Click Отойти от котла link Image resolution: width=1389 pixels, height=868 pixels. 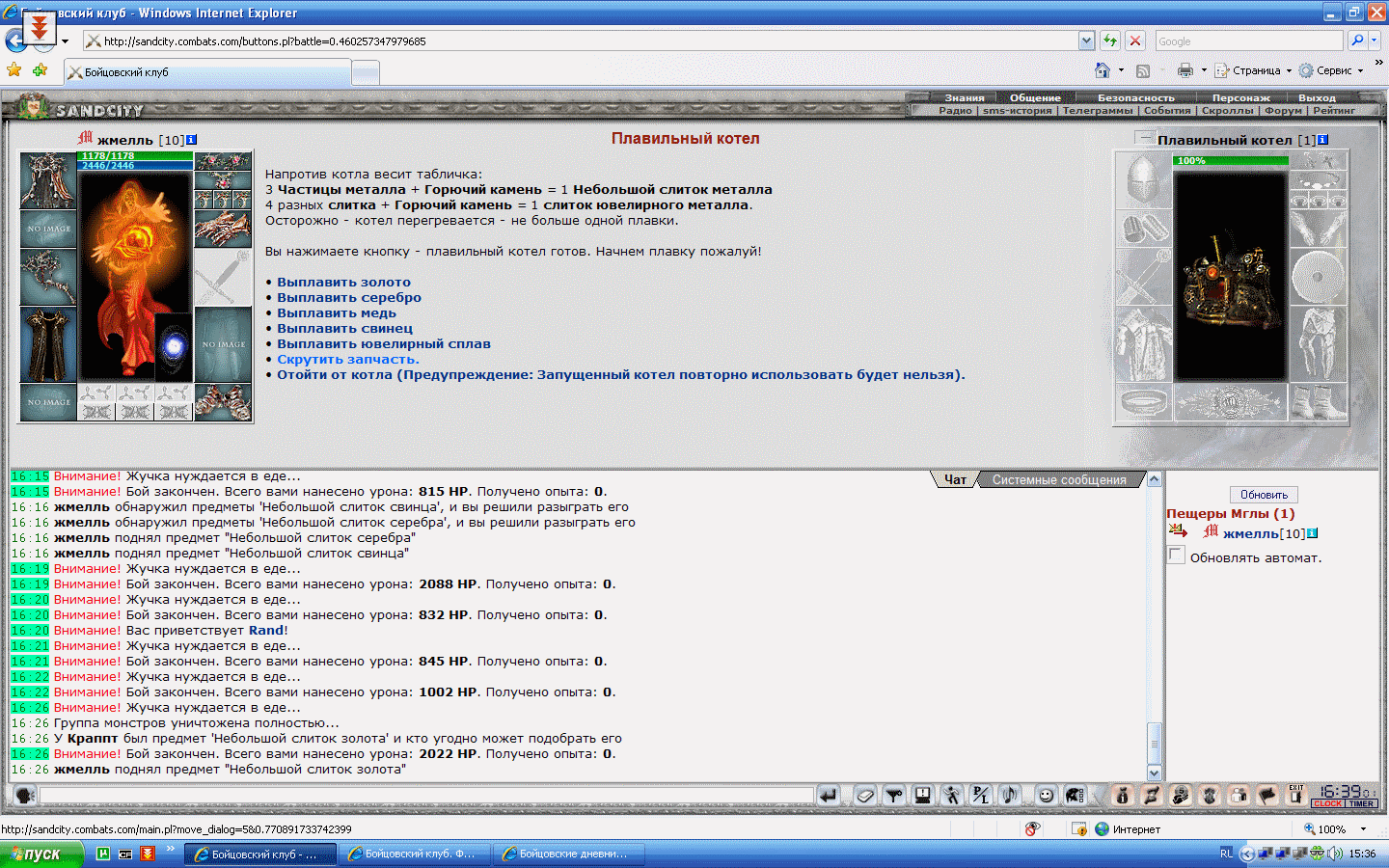[621, 375]
